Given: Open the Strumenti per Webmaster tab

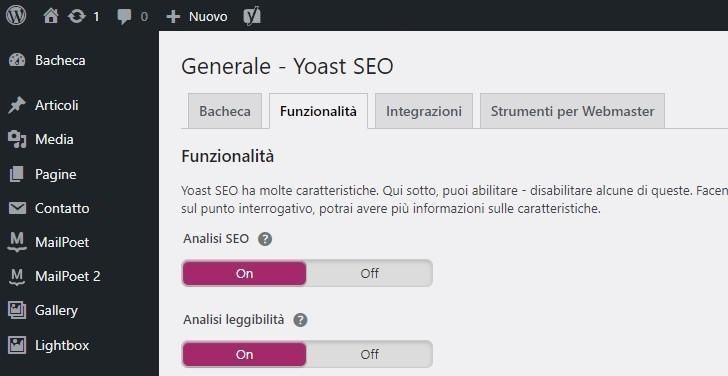Looking at the screenshot, I should [572, 111].
